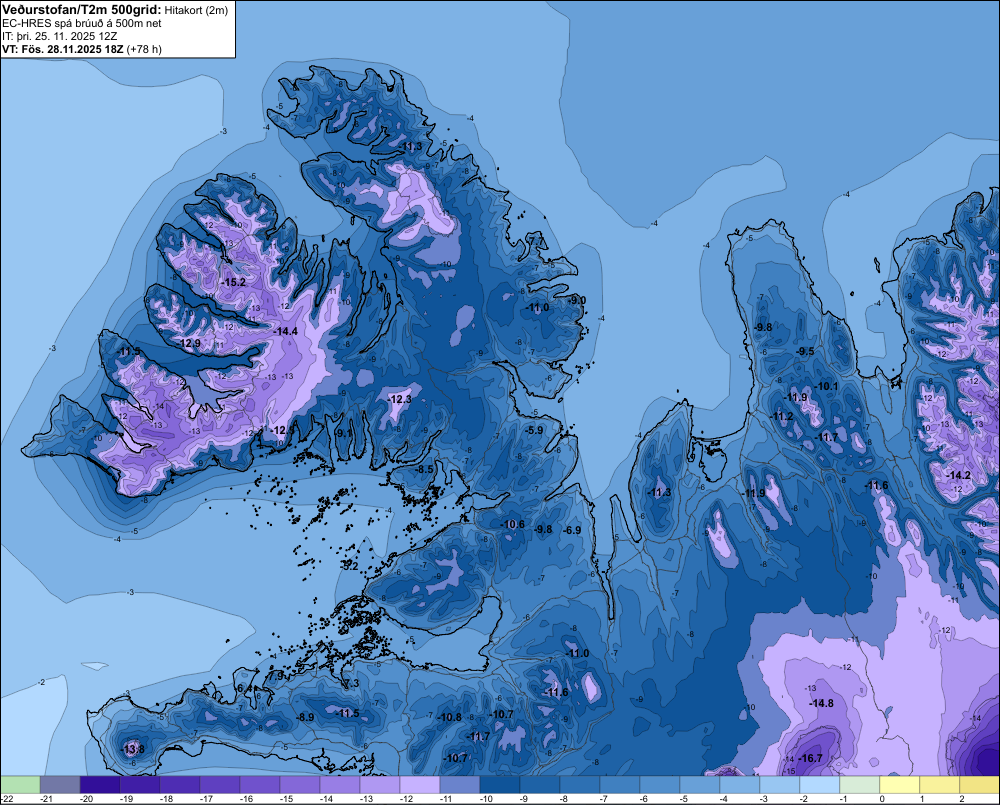Click the -8.9 temperature label on the map
Viewport: 1000px width, 805px height.
(x=305, y=717)
